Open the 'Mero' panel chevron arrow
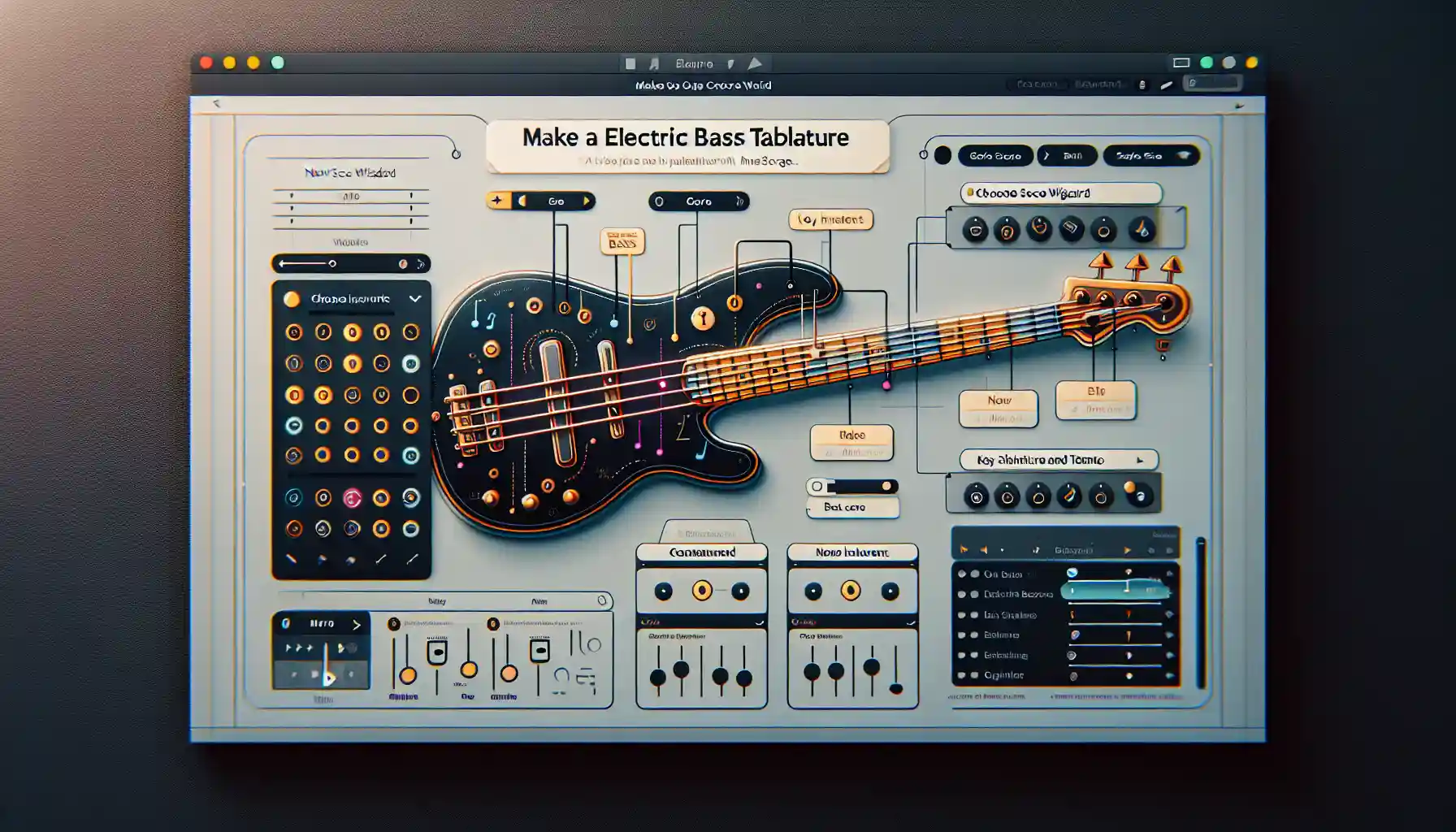This screenshot has height=832, width=1456. 356,624
